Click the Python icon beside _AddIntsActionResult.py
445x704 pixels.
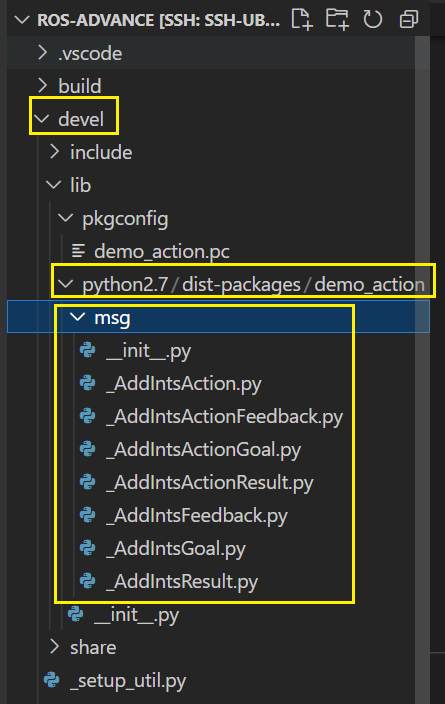[x=88, y=482]
